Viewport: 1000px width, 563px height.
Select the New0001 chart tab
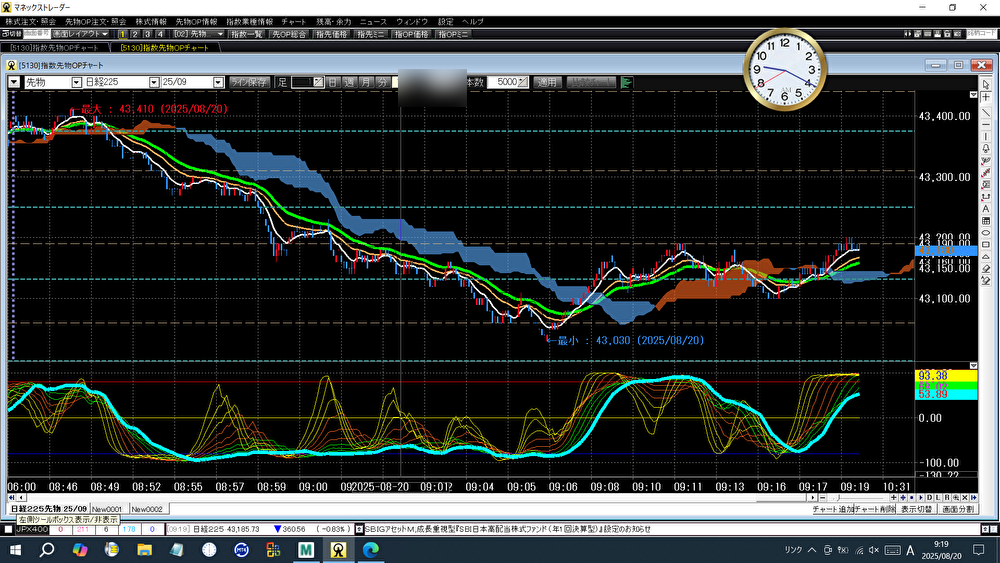pyautogui.click(x=107, y=509)
